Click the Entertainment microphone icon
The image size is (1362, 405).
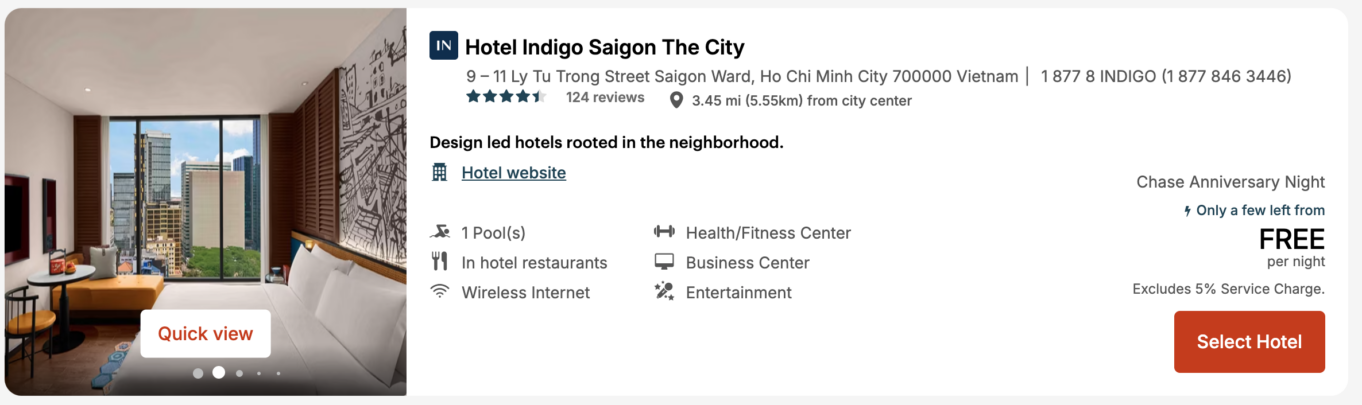[664, 292]
